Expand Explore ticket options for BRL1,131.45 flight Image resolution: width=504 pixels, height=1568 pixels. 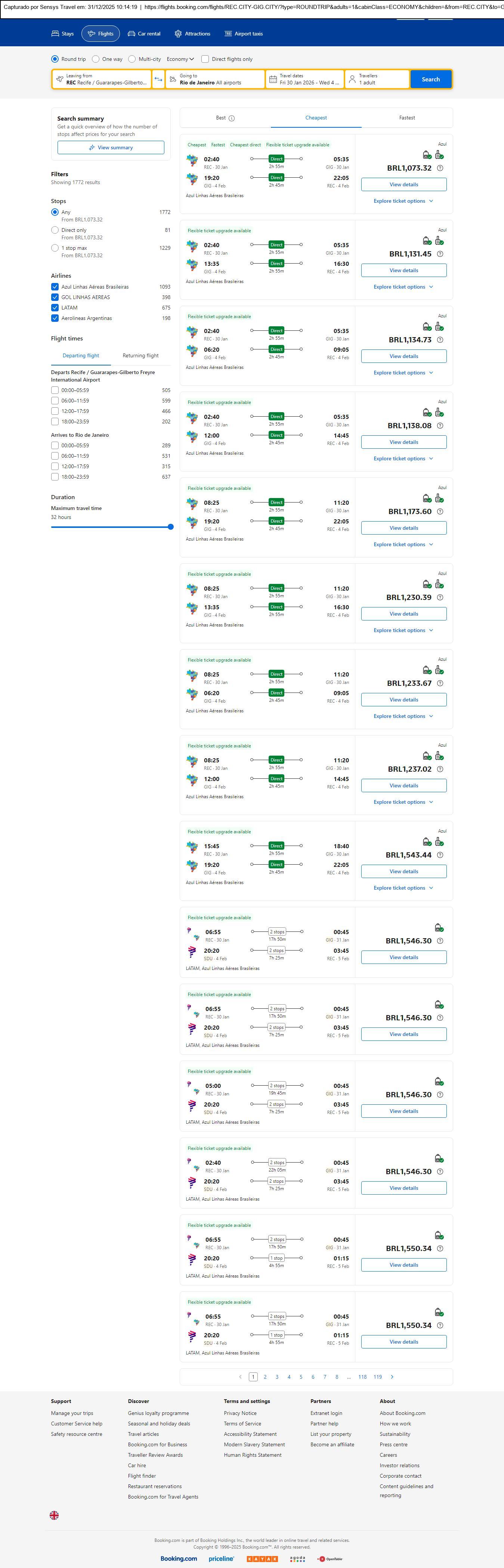point(403,287)
